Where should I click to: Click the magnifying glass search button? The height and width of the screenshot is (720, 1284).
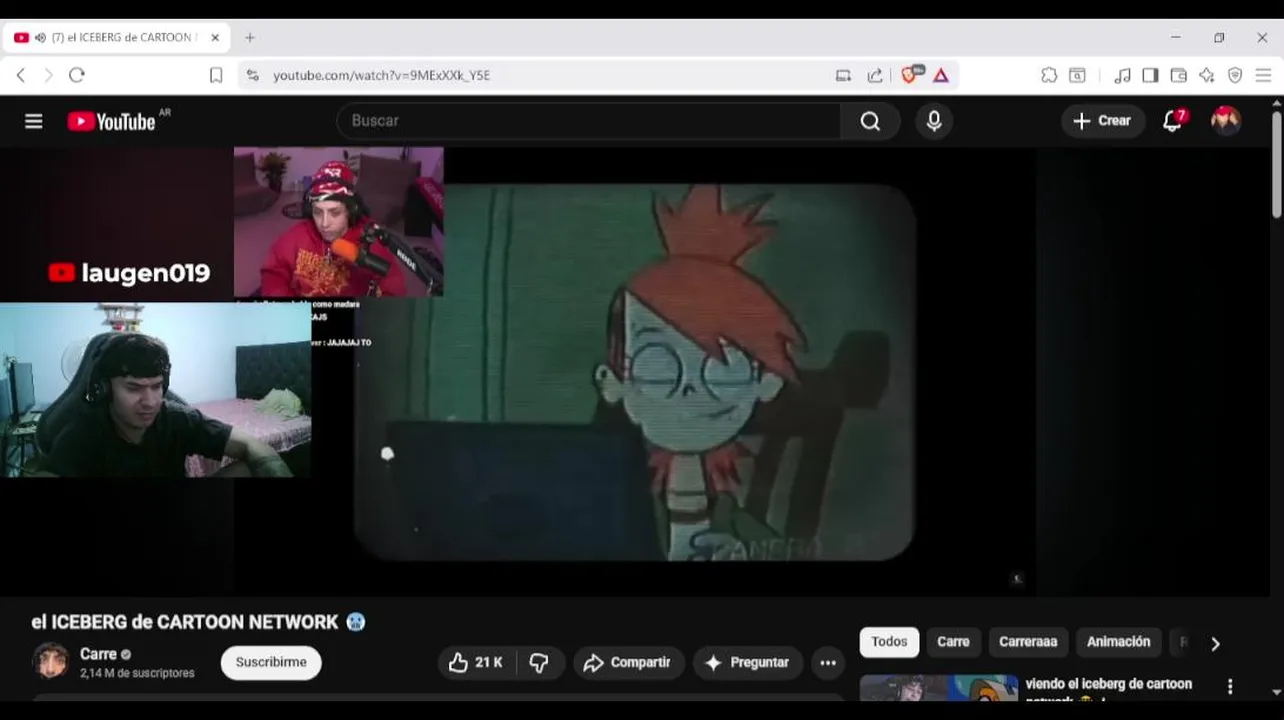tap(870, 121)
